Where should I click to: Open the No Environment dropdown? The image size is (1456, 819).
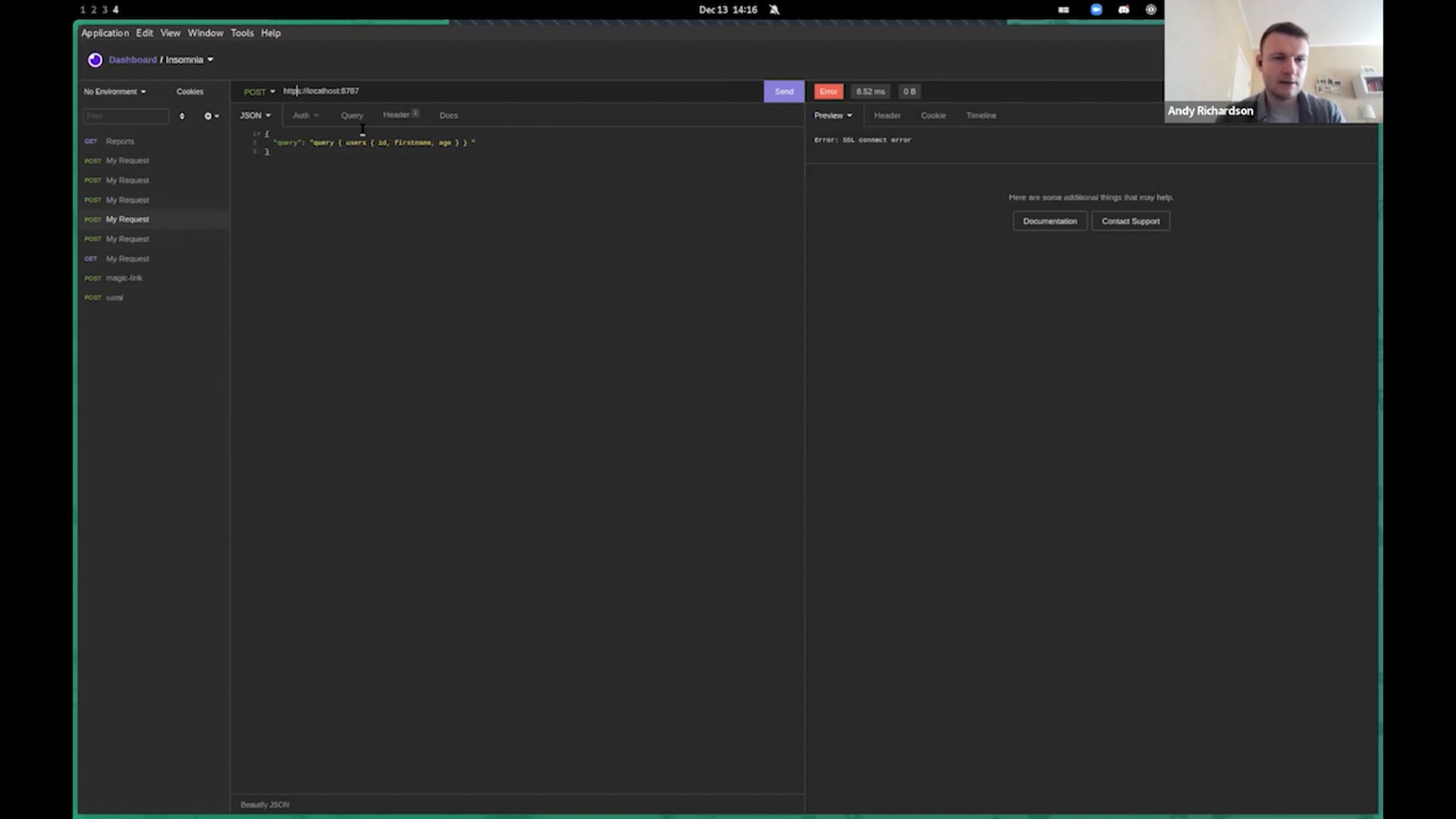(115, 92)
